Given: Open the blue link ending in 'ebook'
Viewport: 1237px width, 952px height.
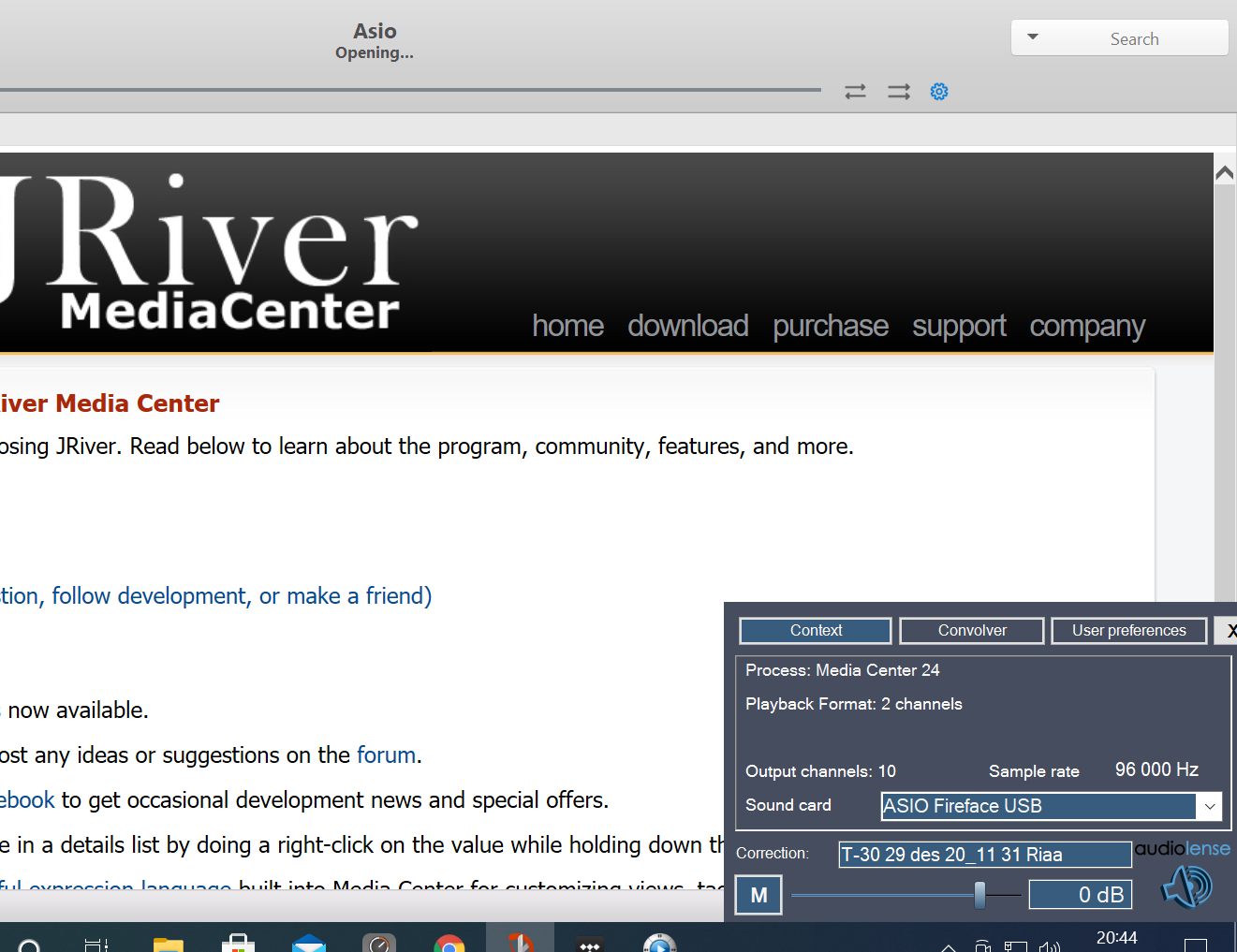Looking at the screenshot, I should (x=27, y=800).
